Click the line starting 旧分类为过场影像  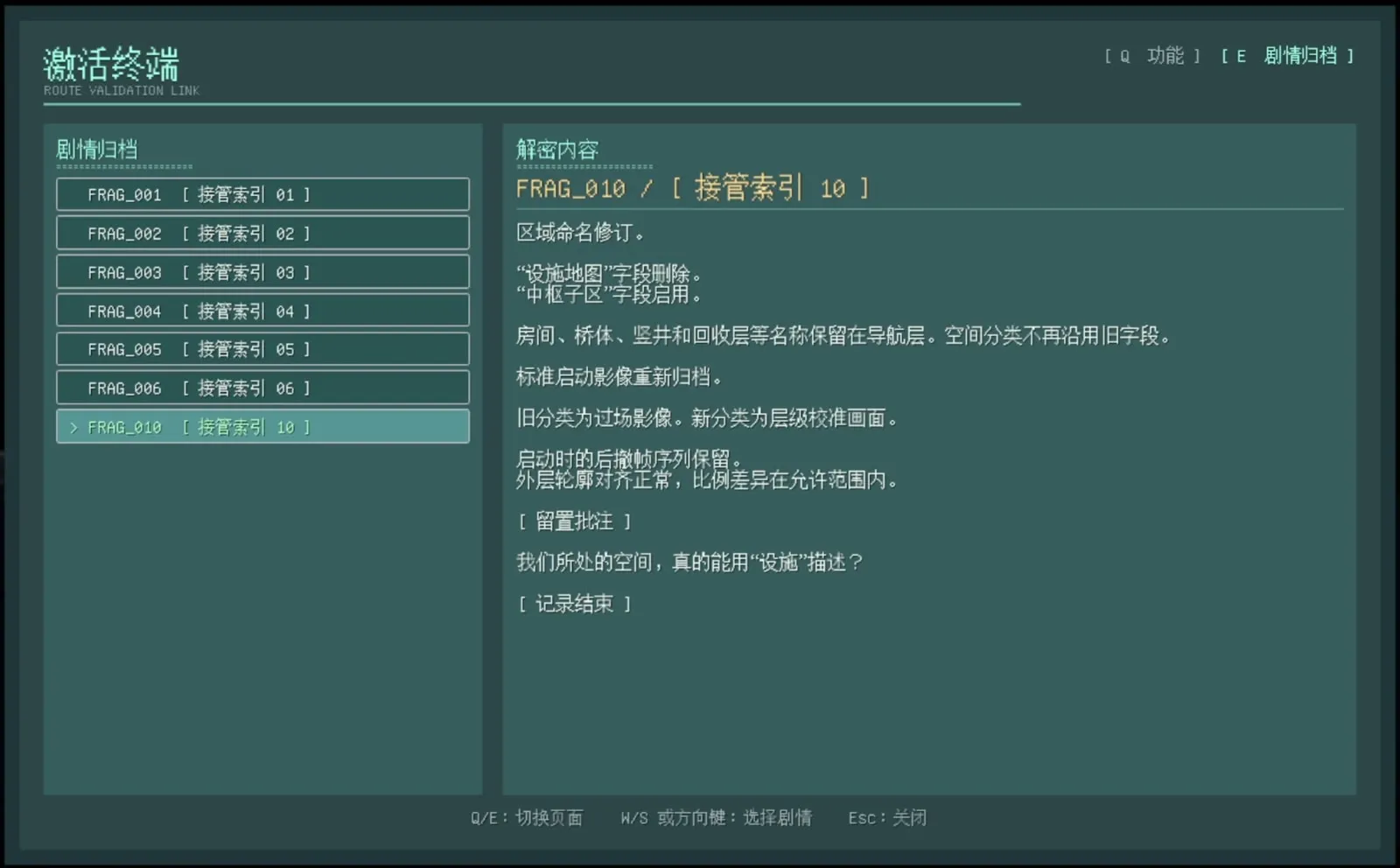tap(707, 418)
